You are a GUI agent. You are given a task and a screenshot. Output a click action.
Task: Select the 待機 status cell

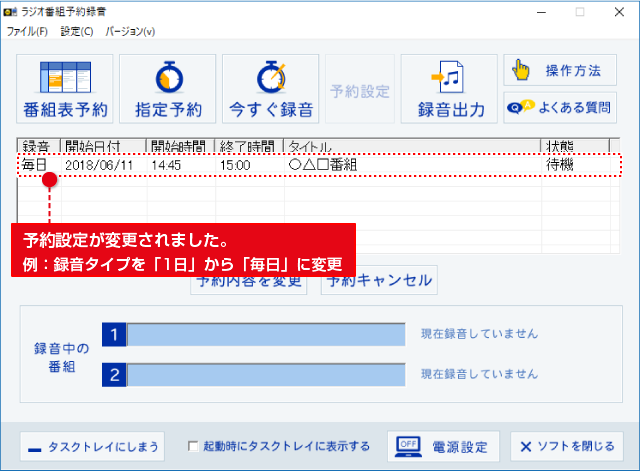coord(560,165)
